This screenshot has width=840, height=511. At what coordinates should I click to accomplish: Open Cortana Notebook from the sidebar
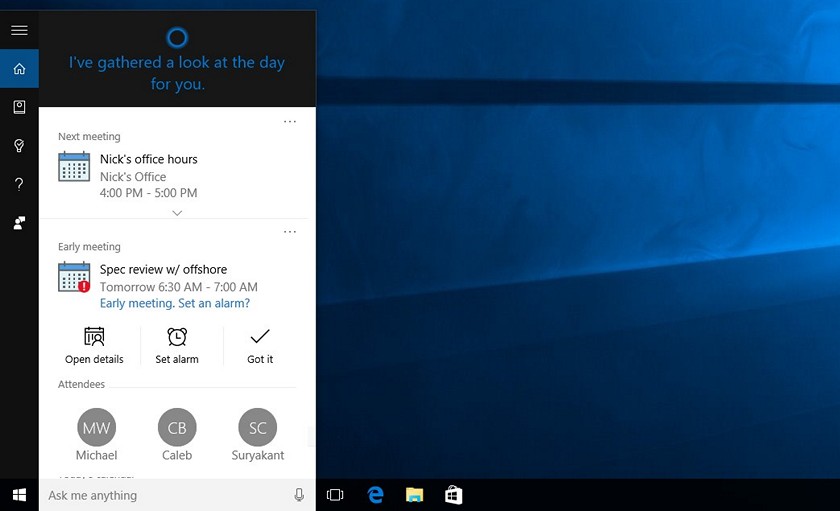[x=19, y=107]
